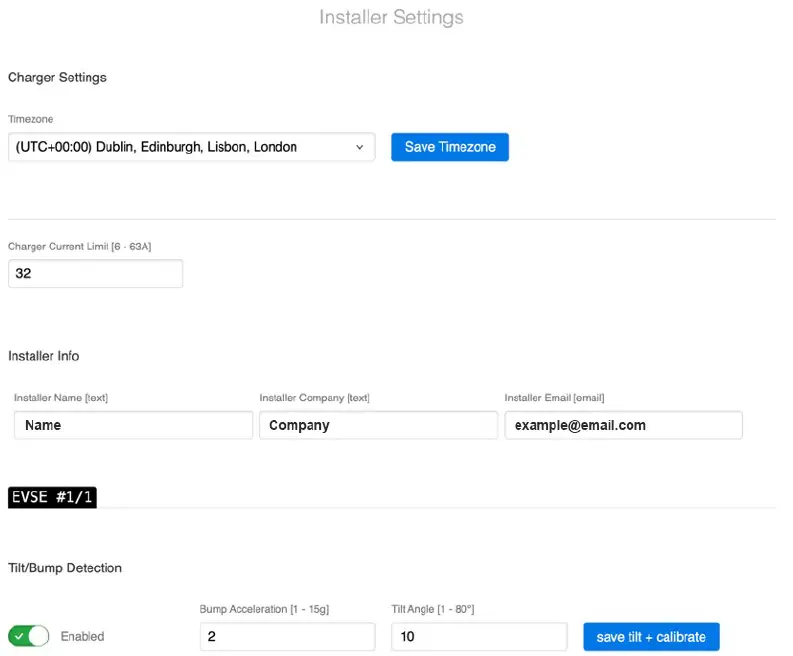Click the Installer Email [email] field label
This screenshot has height=656, width=793.
tap(554, 398)
